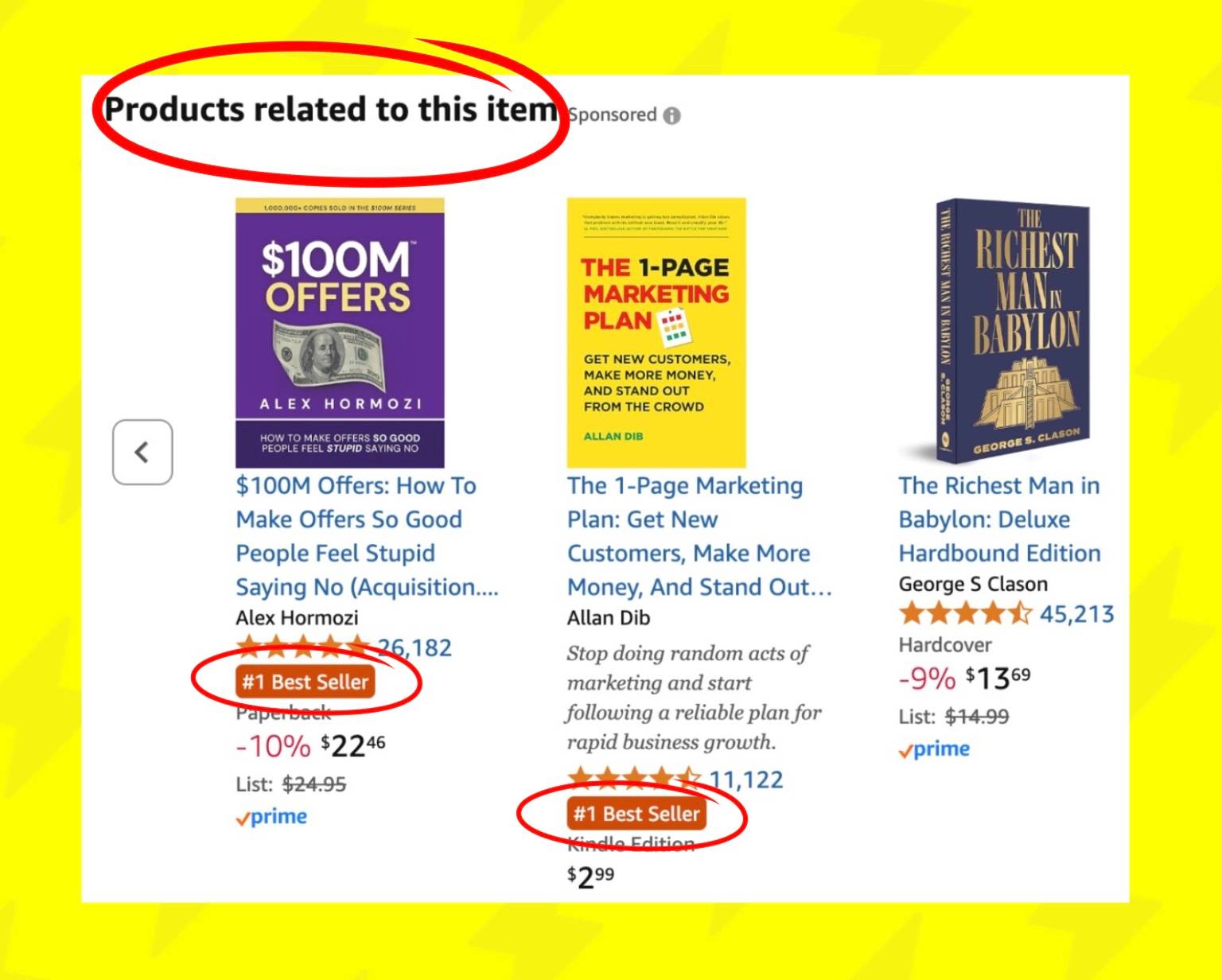Click prime logo under Richest Man in Babylon
The width and height of the screenshot is (1222, 980).
point(935,749)
